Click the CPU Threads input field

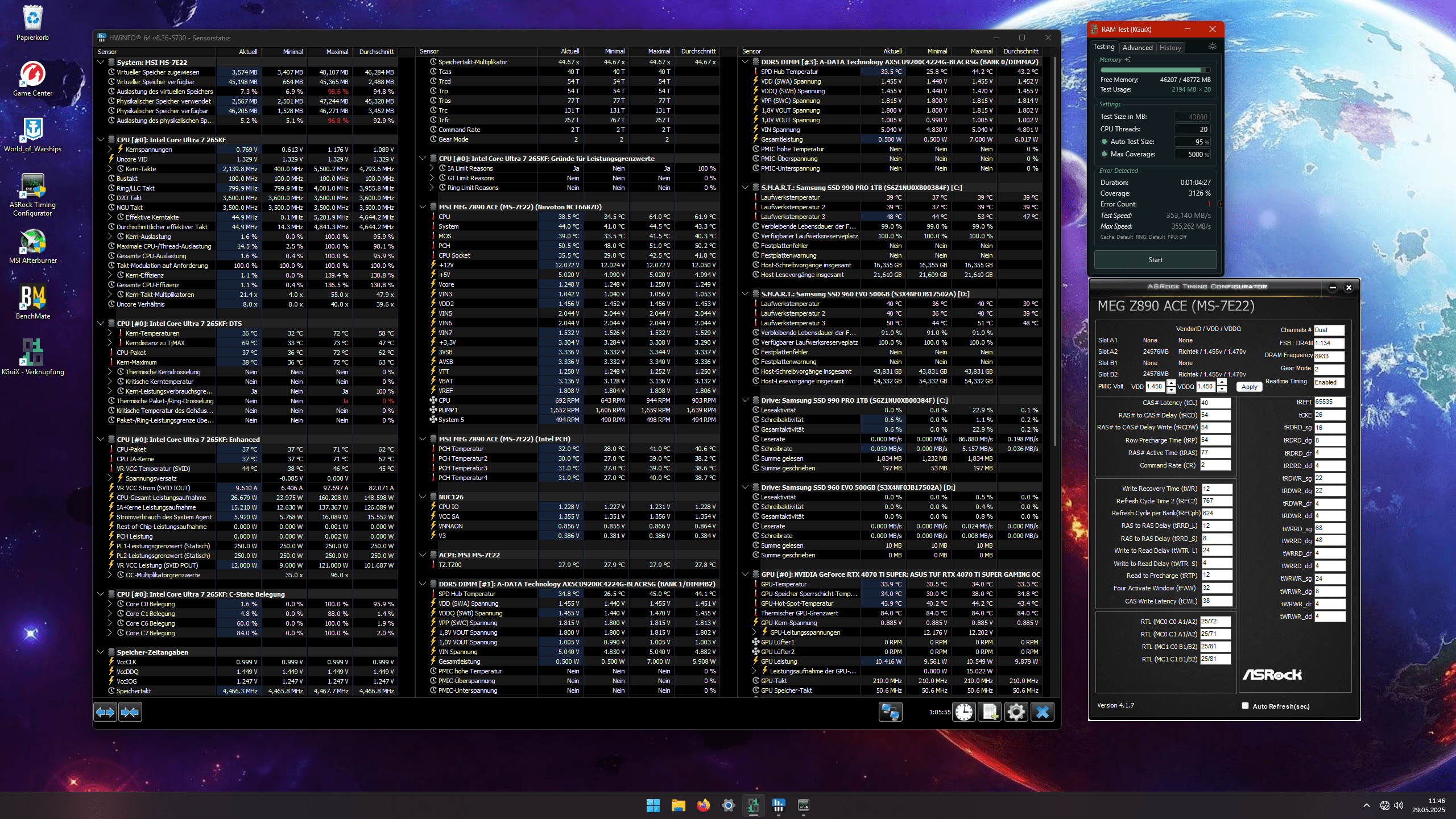click(1192, 130)
